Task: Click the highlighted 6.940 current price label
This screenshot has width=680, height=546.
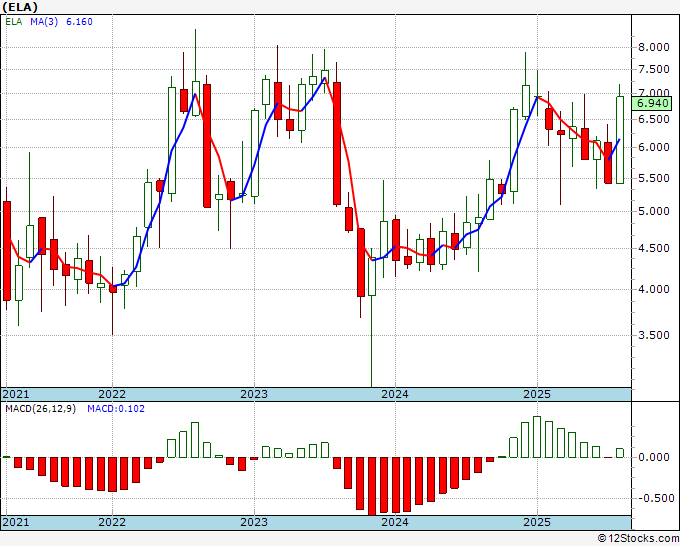Action: pyautogui.click(x=652, y=104)
